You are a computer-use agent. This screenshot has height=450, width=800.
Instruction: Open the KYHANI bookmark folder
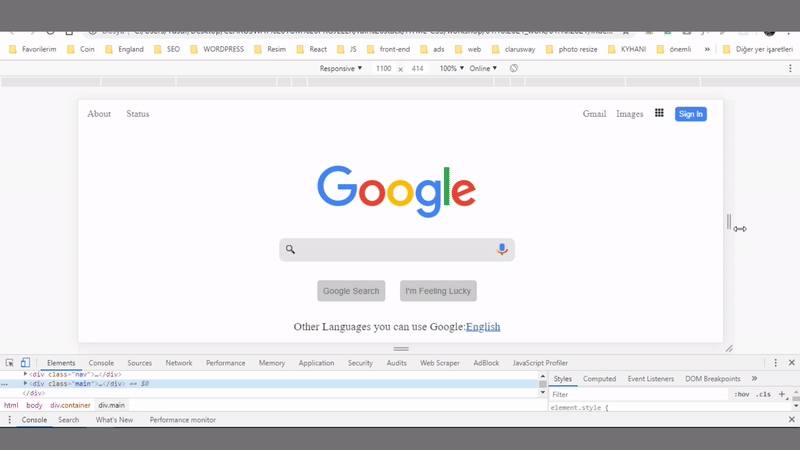pos(627,49)
